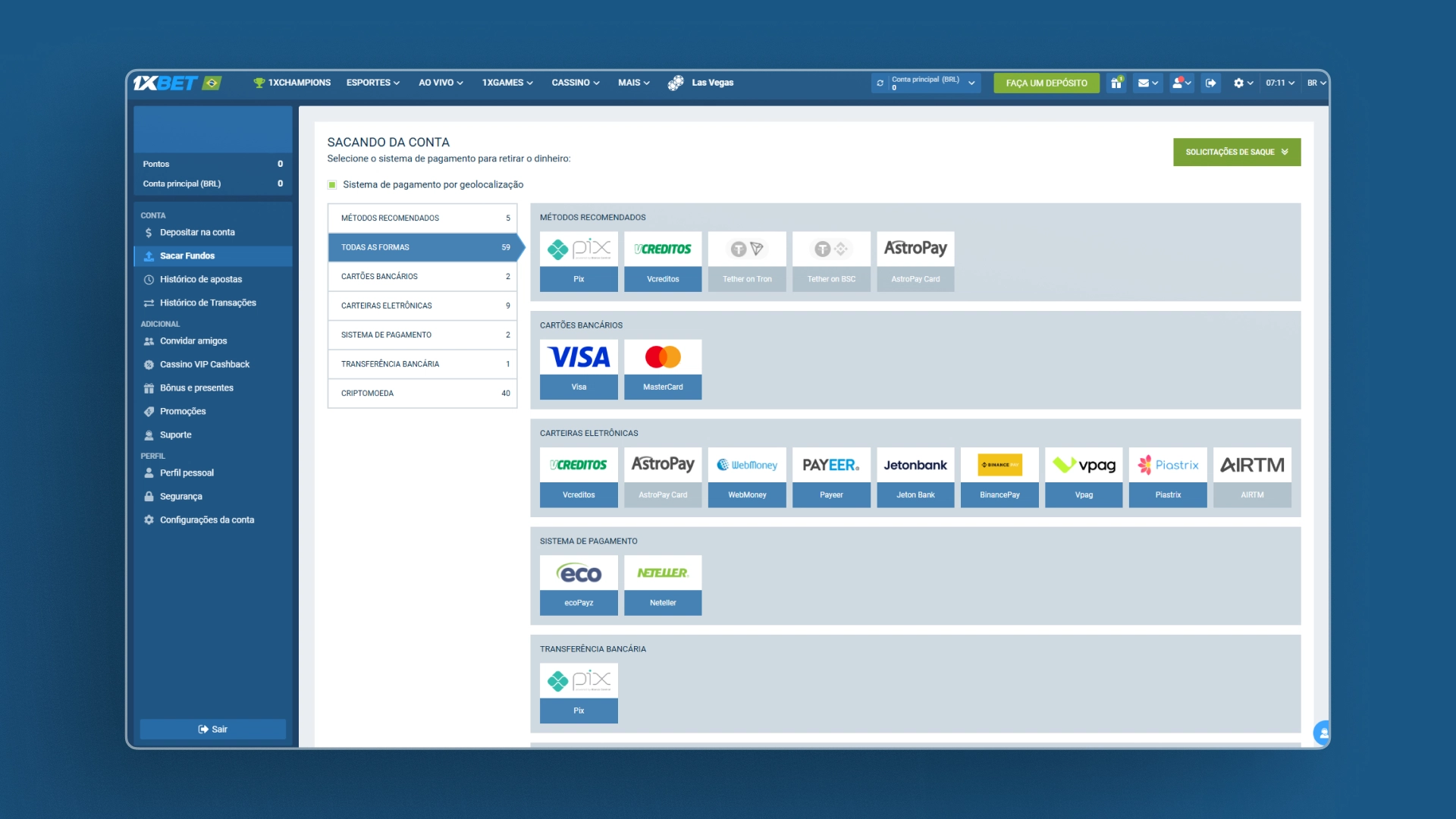Choose WebMoney wallet

[x=747, y=477]
